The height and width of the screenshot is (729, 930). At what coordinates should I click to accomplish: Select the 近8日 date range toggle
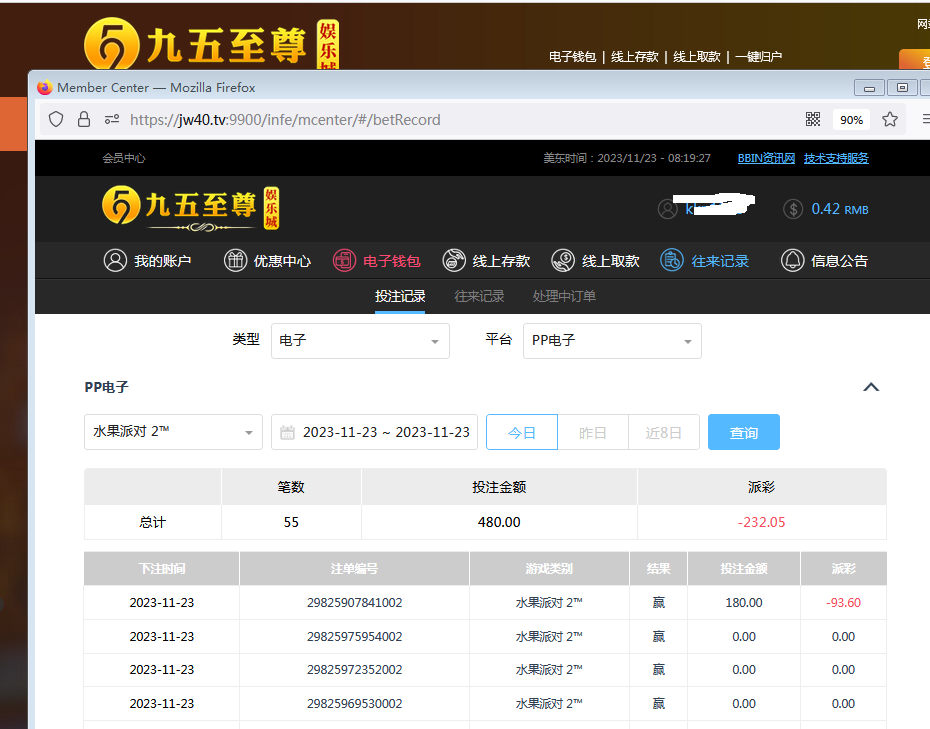coord(664,433)
